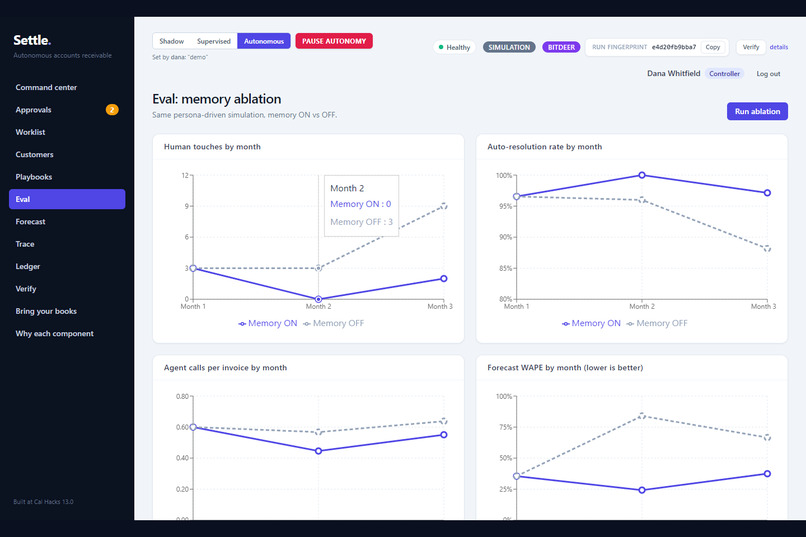Screen dimensions: 806x537
Task: Click 'Auto-resolution rate by month' title
Action: click(x=544, y=146)
